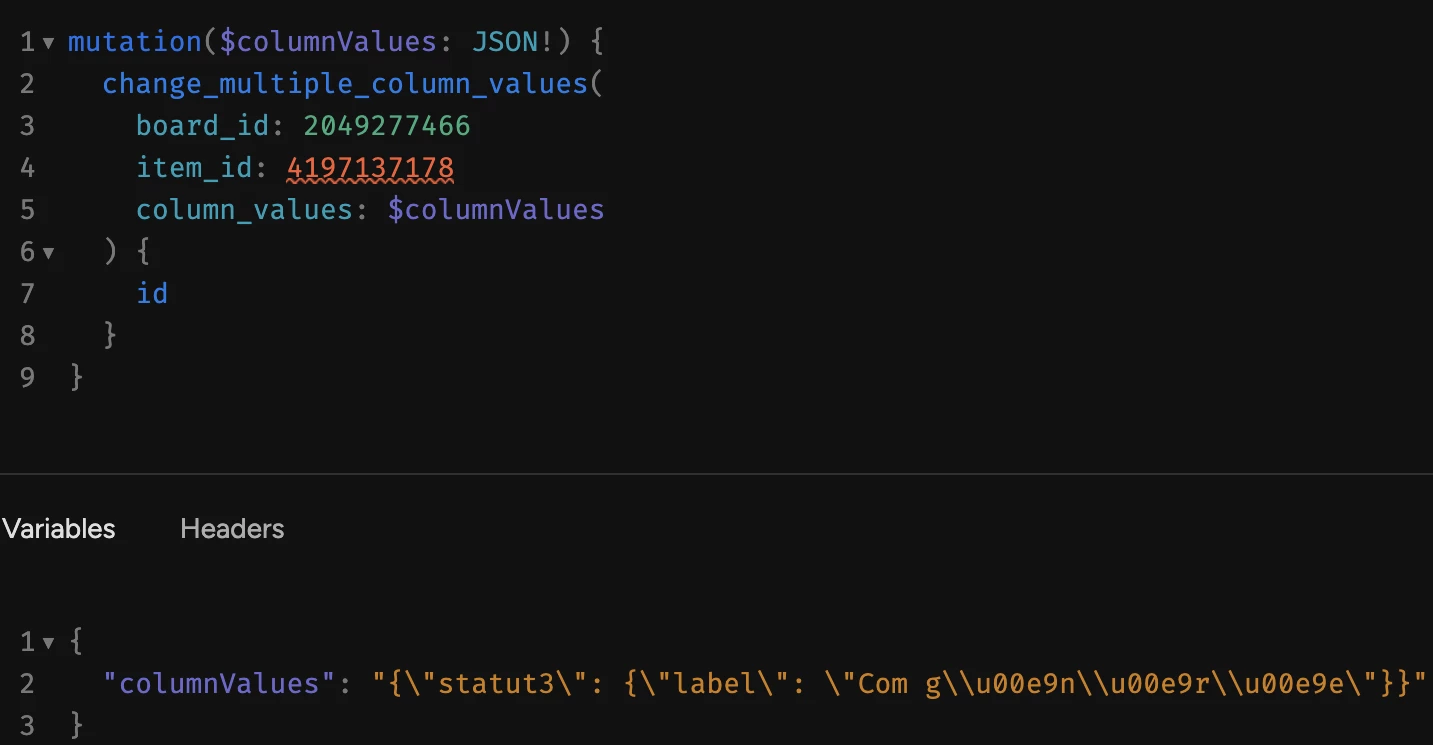This screenshot has width=1433, height=745.
Task: Collapse the variables JSON fold arrow
Action: (48, 643)
